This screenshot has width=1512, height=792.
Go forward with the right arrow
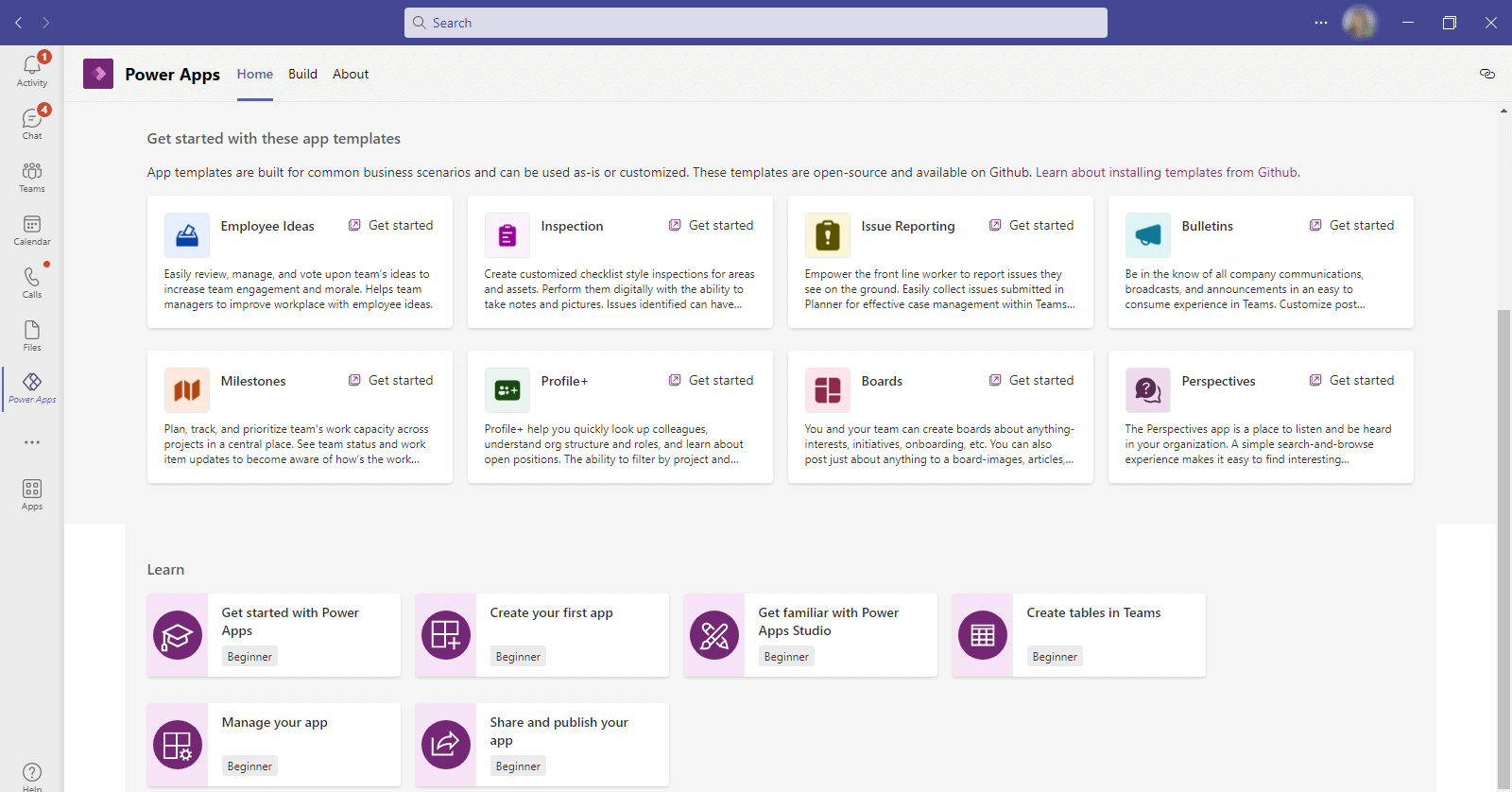point(45,23)
